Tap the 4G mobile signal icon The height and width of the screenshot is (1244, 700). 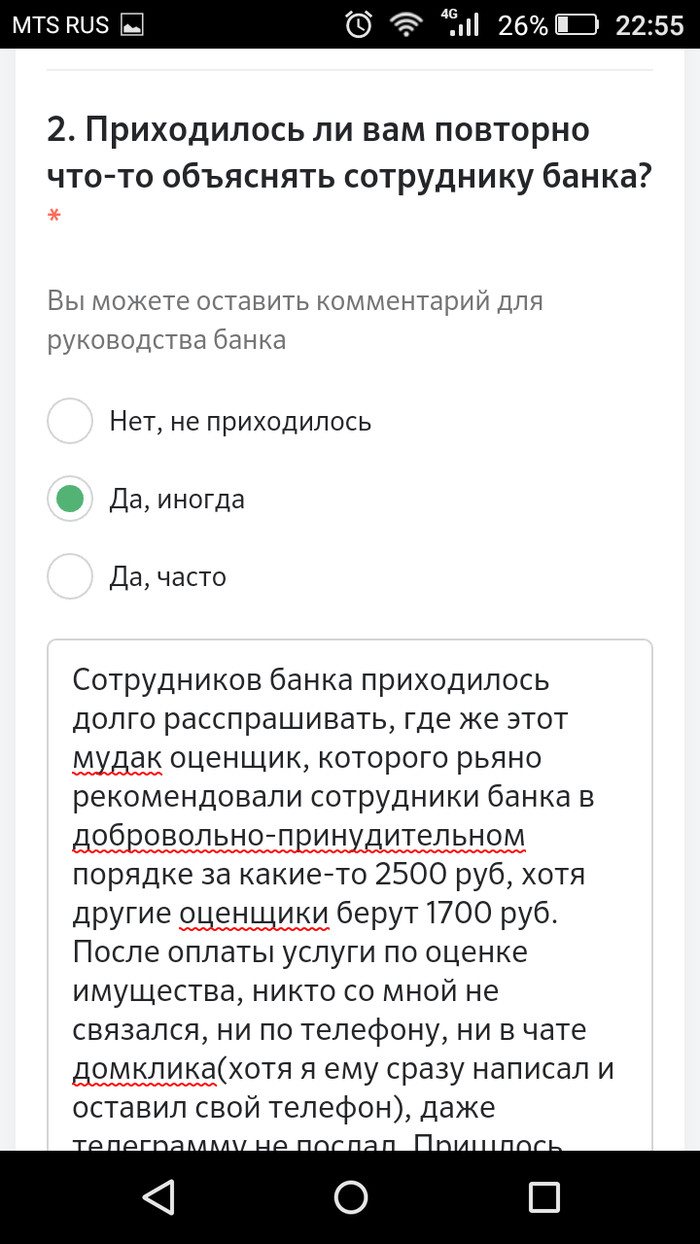pyautogui.click(x=461, y=24)
